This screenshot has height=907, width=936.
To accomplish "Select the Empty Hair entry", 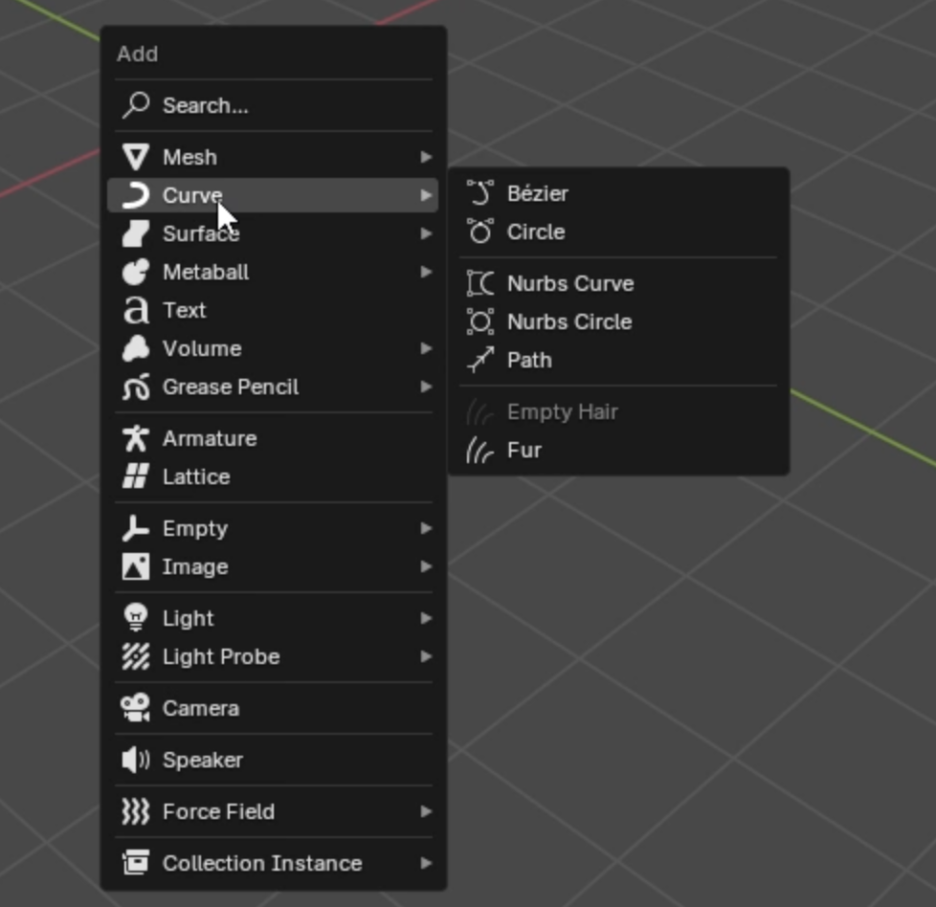I will click(x=618, y=412).
